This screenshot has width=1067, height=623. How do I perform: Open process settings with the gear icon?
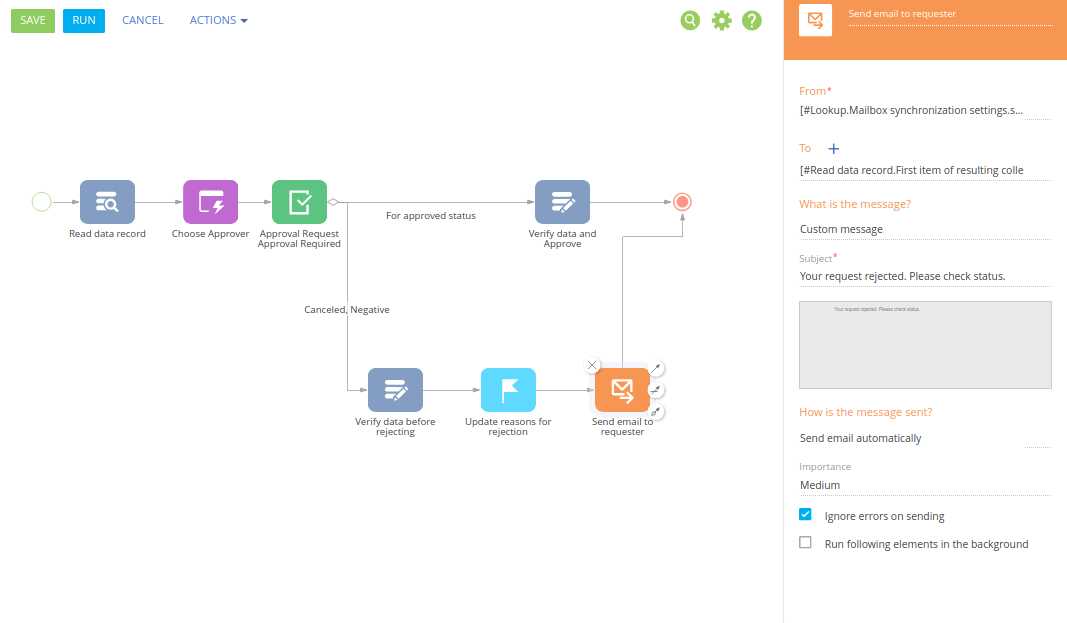point(721,20)
